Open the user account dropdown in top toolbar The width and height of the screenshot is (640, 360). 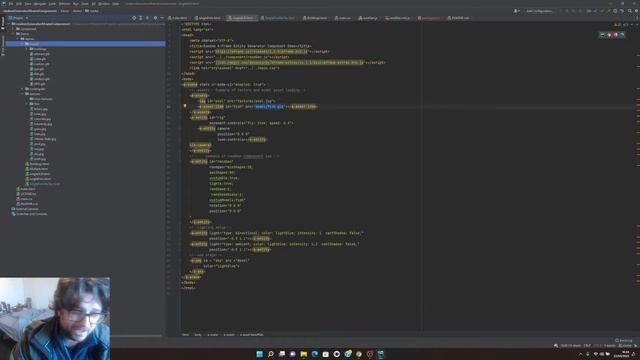[517, 11]
